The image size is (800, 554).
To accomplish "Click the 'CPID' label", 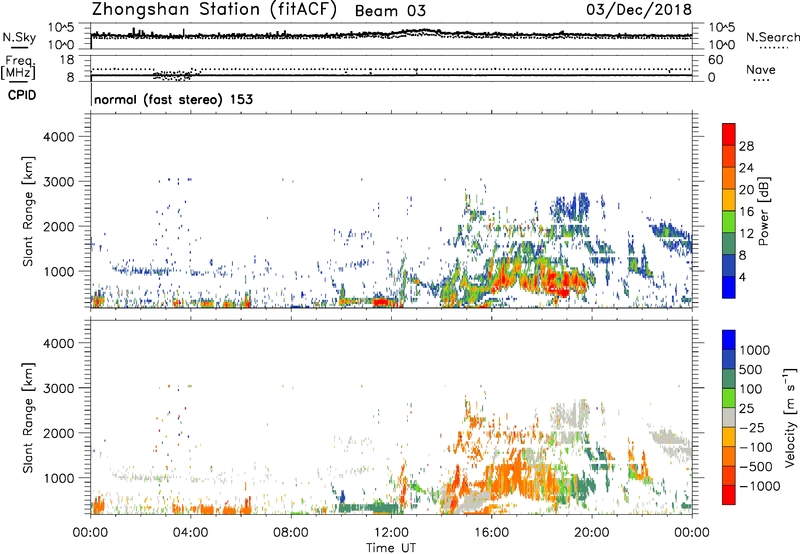I will point(22,95).
